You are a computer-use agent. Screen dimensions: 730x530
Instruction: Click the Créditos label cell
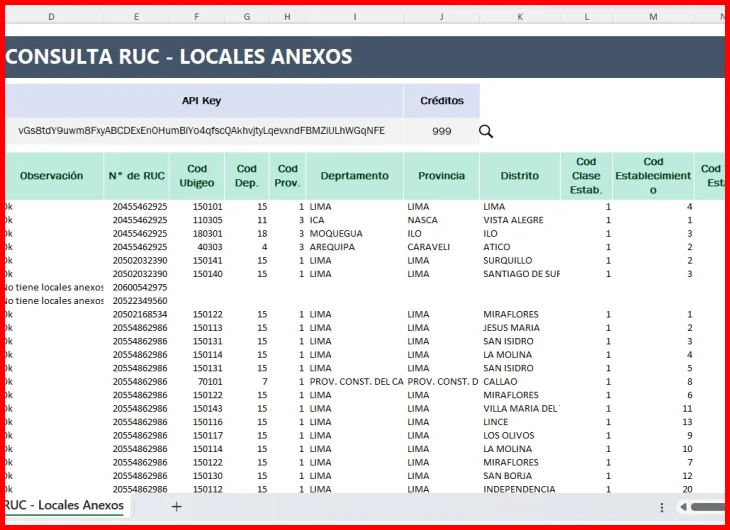pos(441,101)
